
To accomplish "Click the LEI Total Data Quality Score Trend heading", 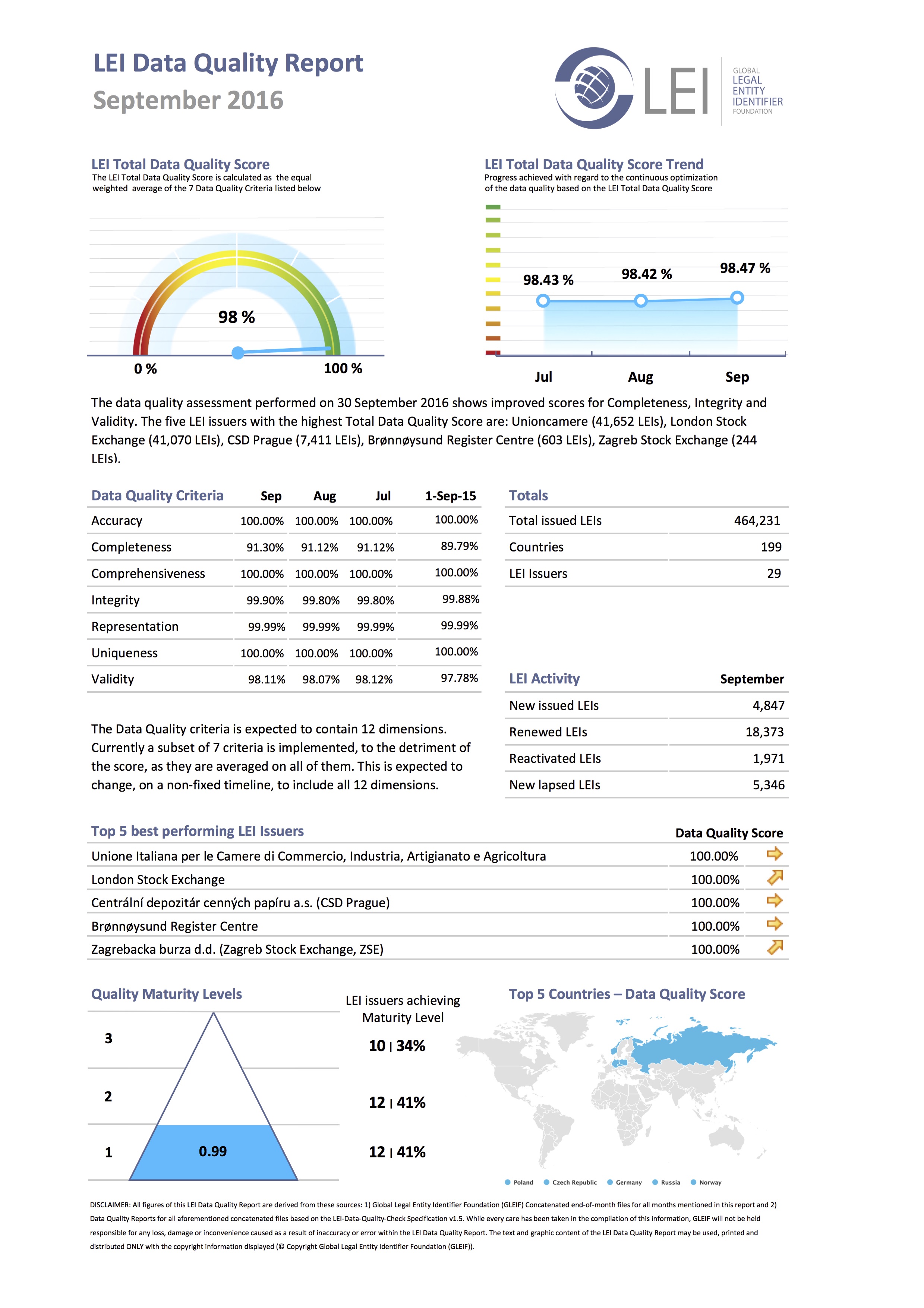I will 594,165.
